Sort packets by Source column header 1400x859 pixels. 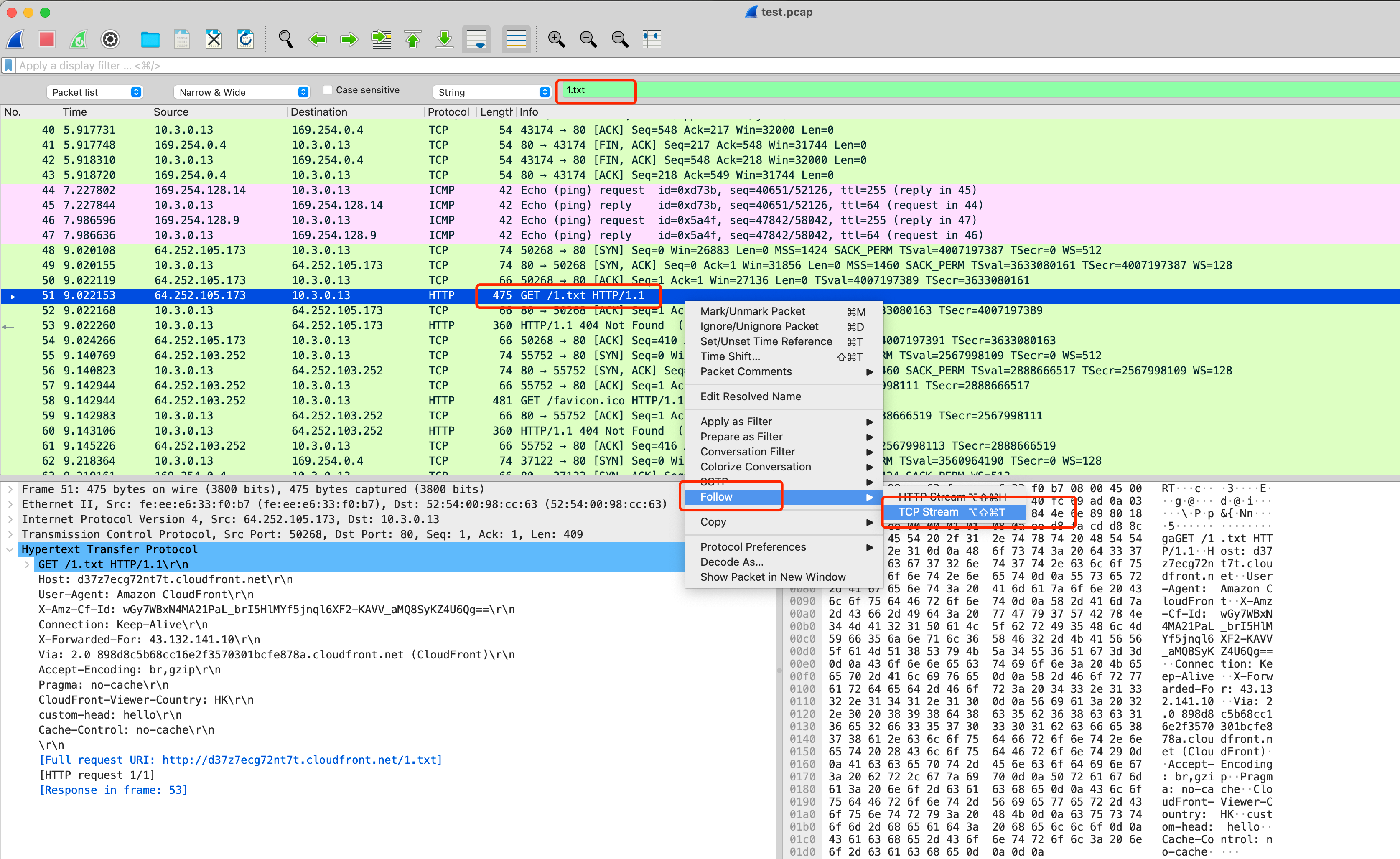[218, 112]
